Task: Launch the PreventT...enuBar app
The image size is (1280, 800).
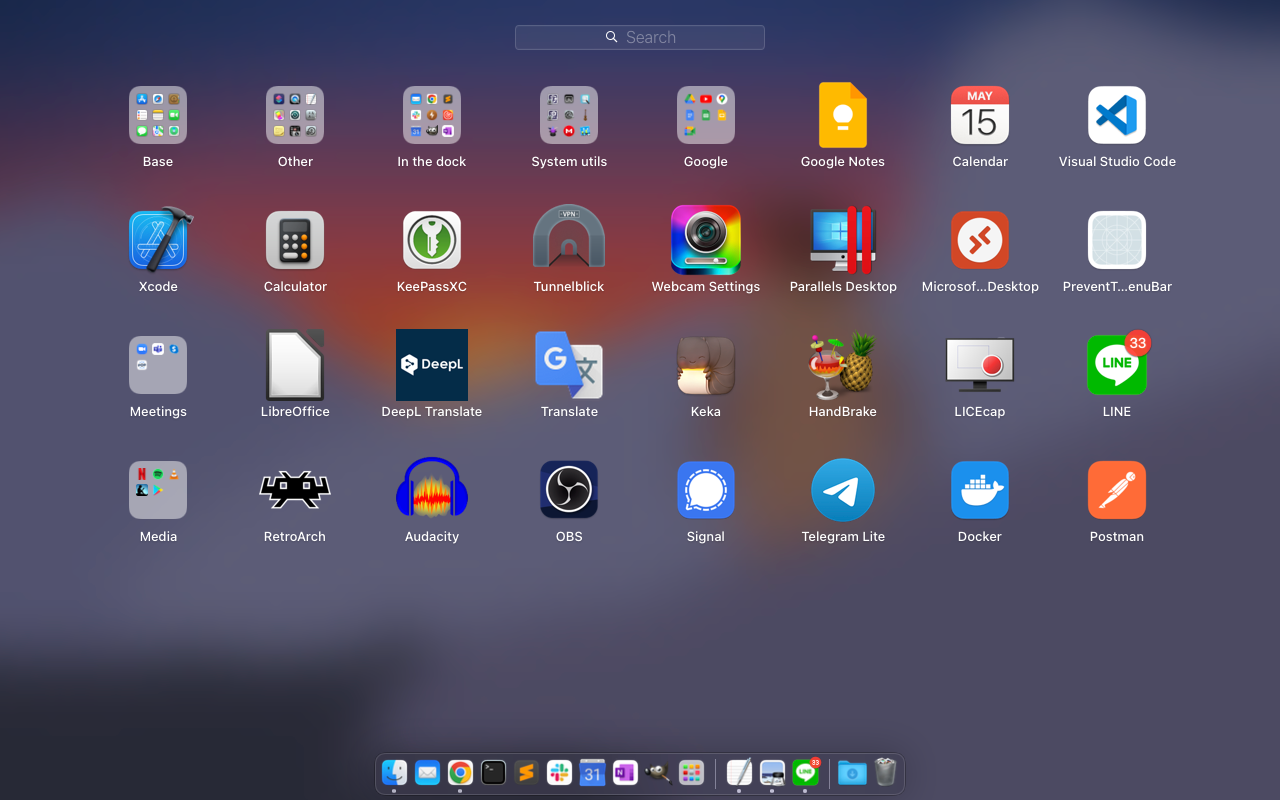Action: (x=1117, y=240)
